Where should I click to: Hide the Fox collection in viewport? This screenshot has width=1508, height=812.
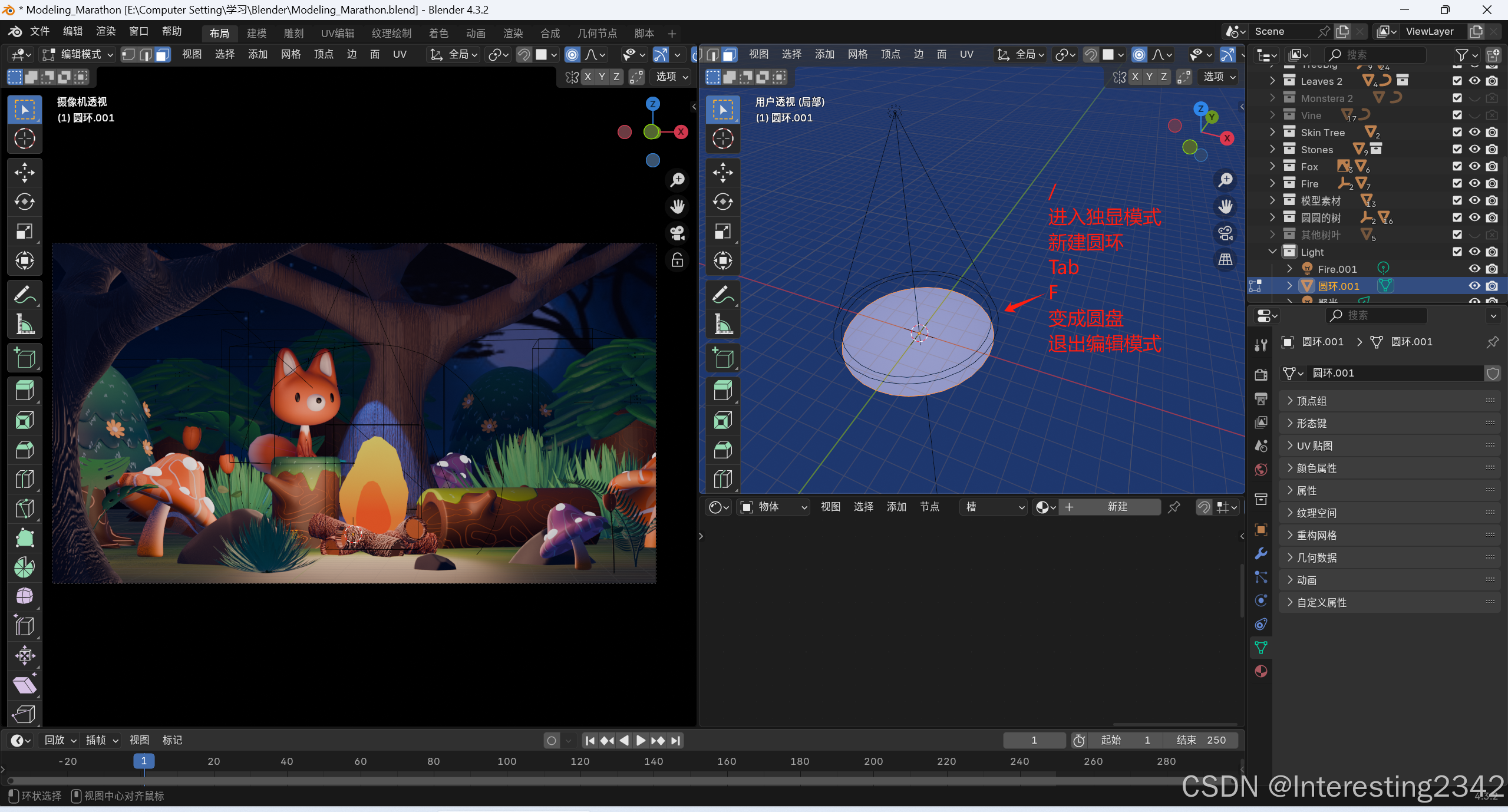(1474, 167)
